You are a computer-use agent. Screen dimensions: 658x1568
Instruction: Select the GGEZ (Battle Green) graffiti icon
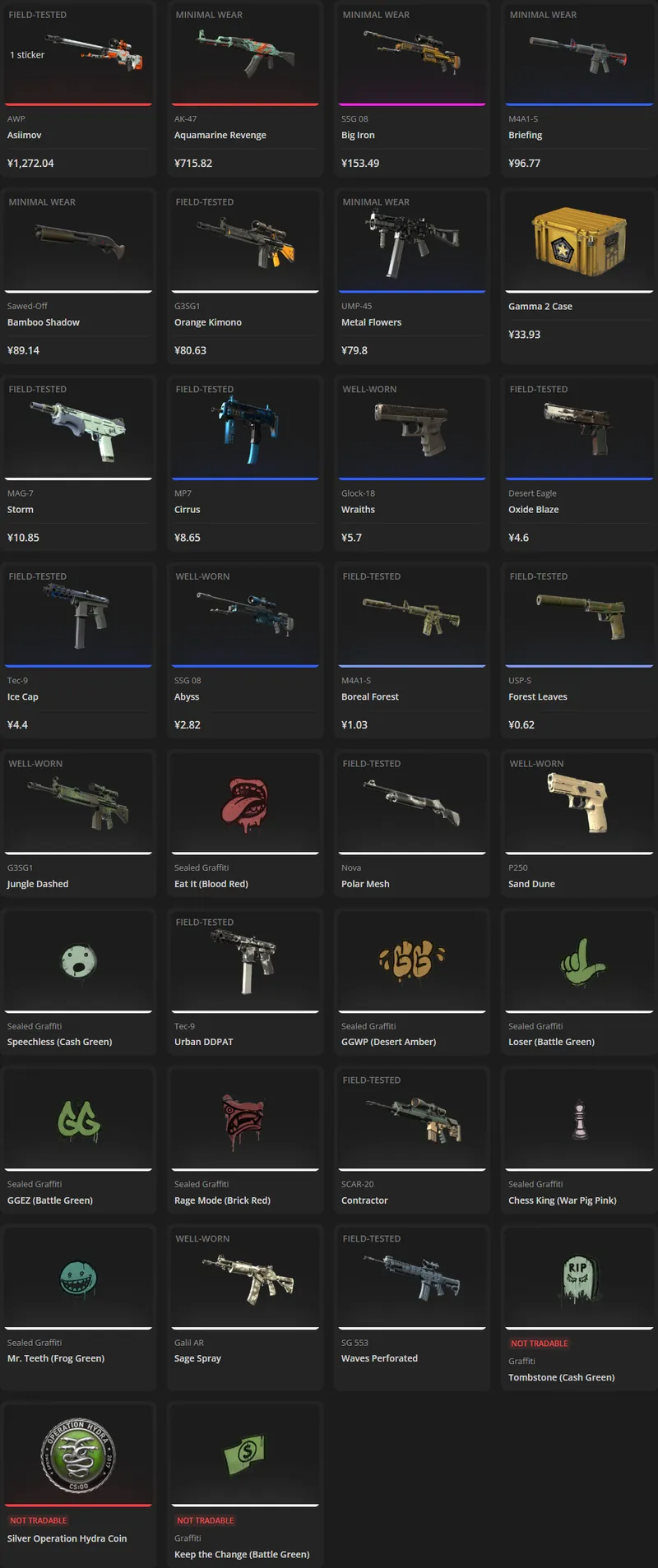click(78, 1120)
